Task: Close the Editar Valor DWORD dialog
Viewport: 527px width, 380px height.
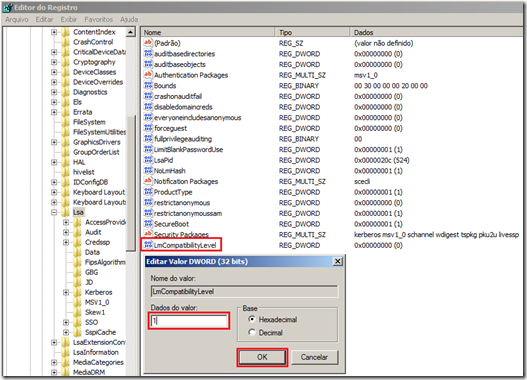Action: (337, 261)
